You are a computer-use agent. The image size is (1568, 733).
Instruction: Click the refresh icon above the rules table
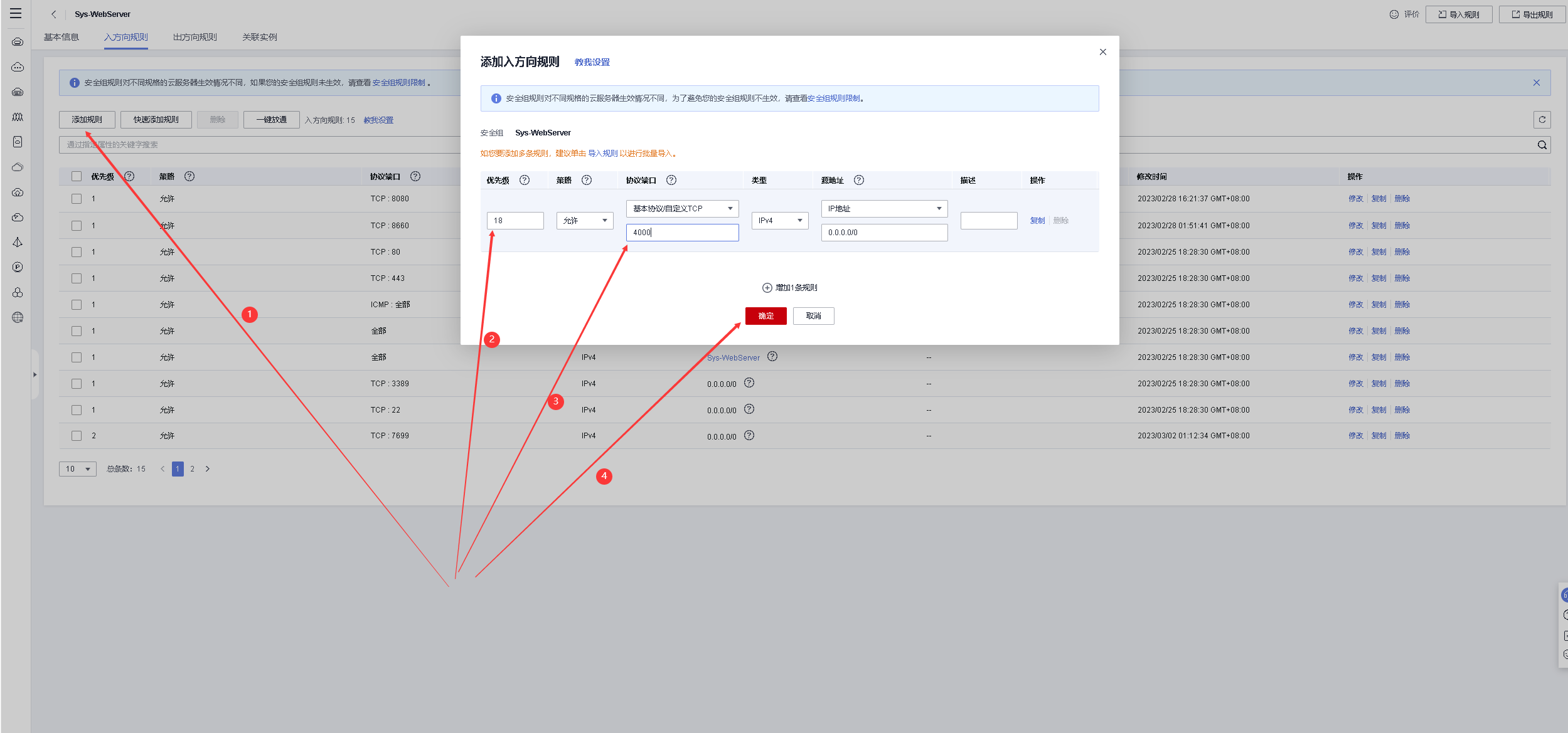click(1542, 120)
